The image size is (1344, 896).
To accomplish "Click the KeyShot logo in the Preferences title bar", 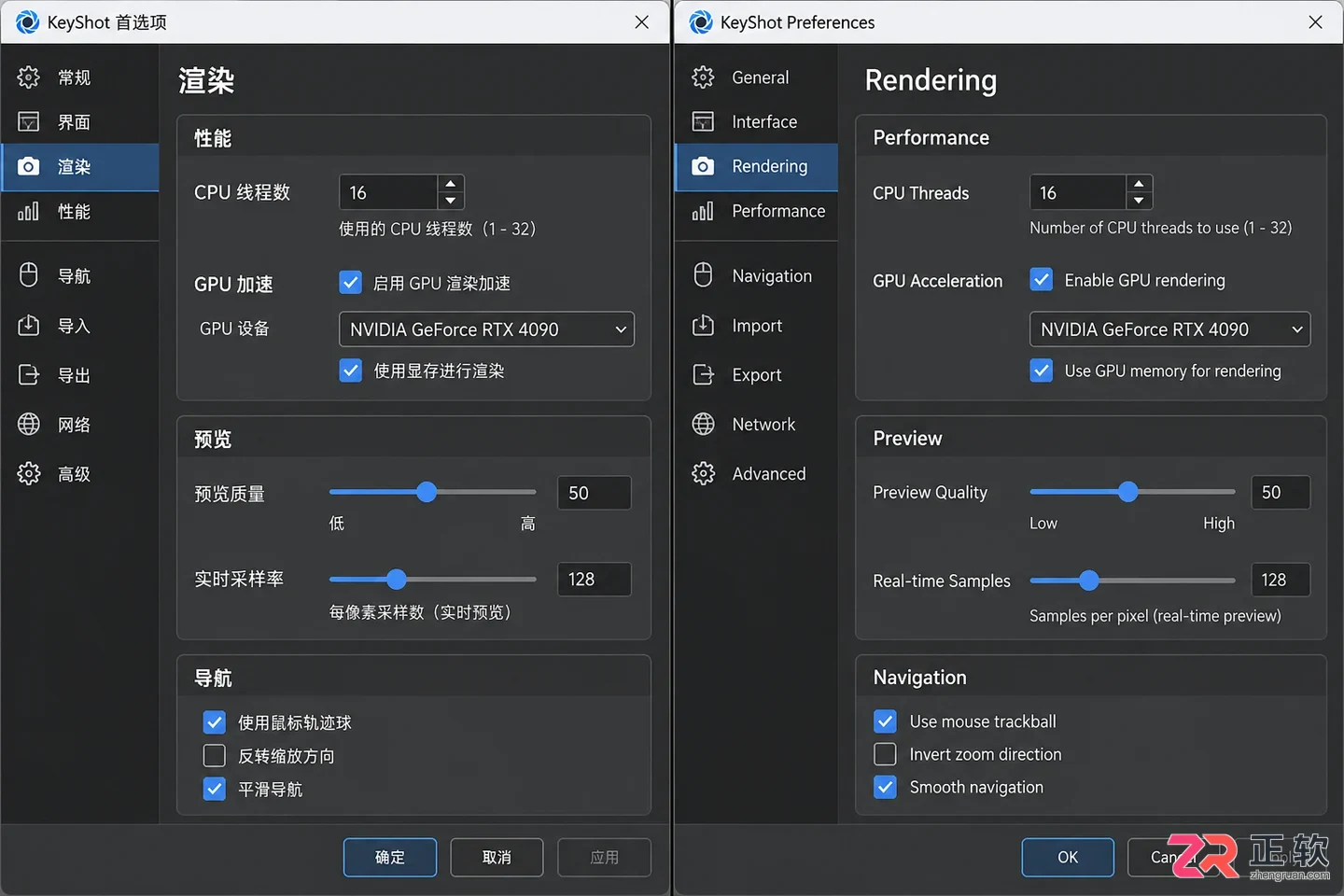I will point(701,22).
